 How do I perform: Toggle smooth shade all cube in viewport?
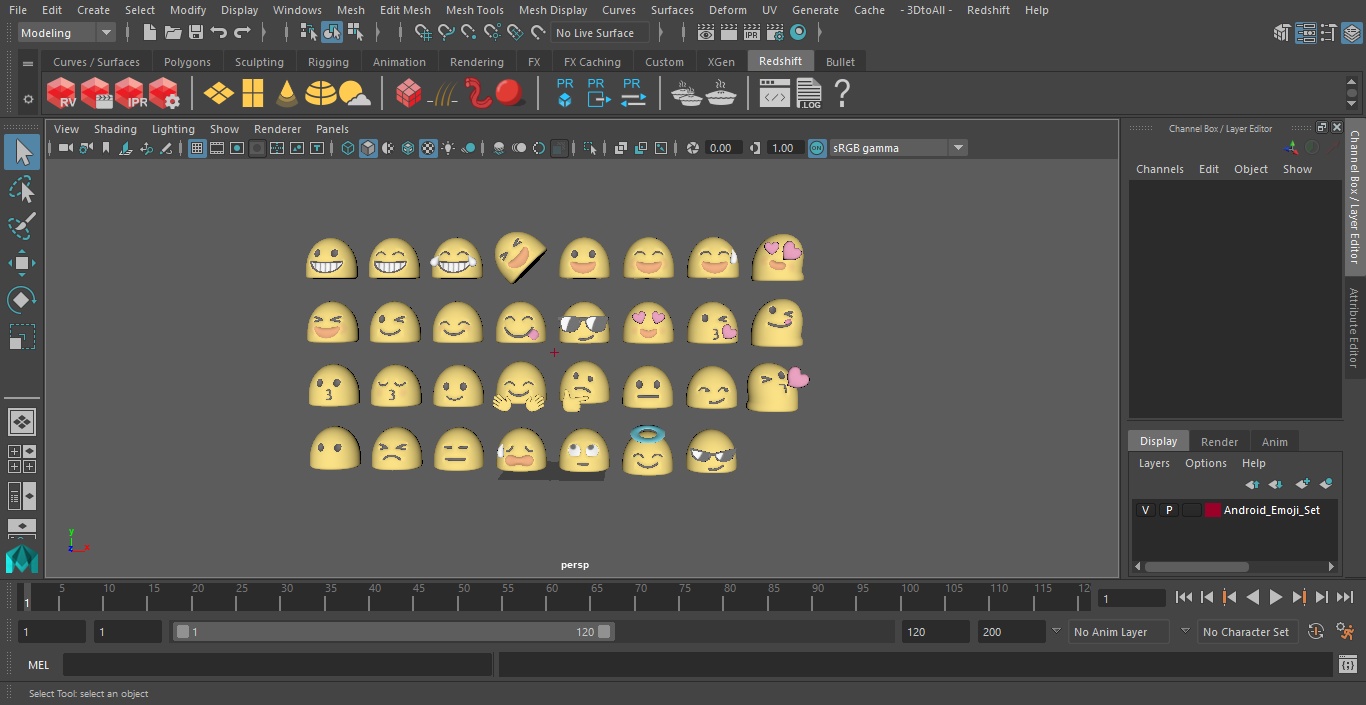point(368,148)
